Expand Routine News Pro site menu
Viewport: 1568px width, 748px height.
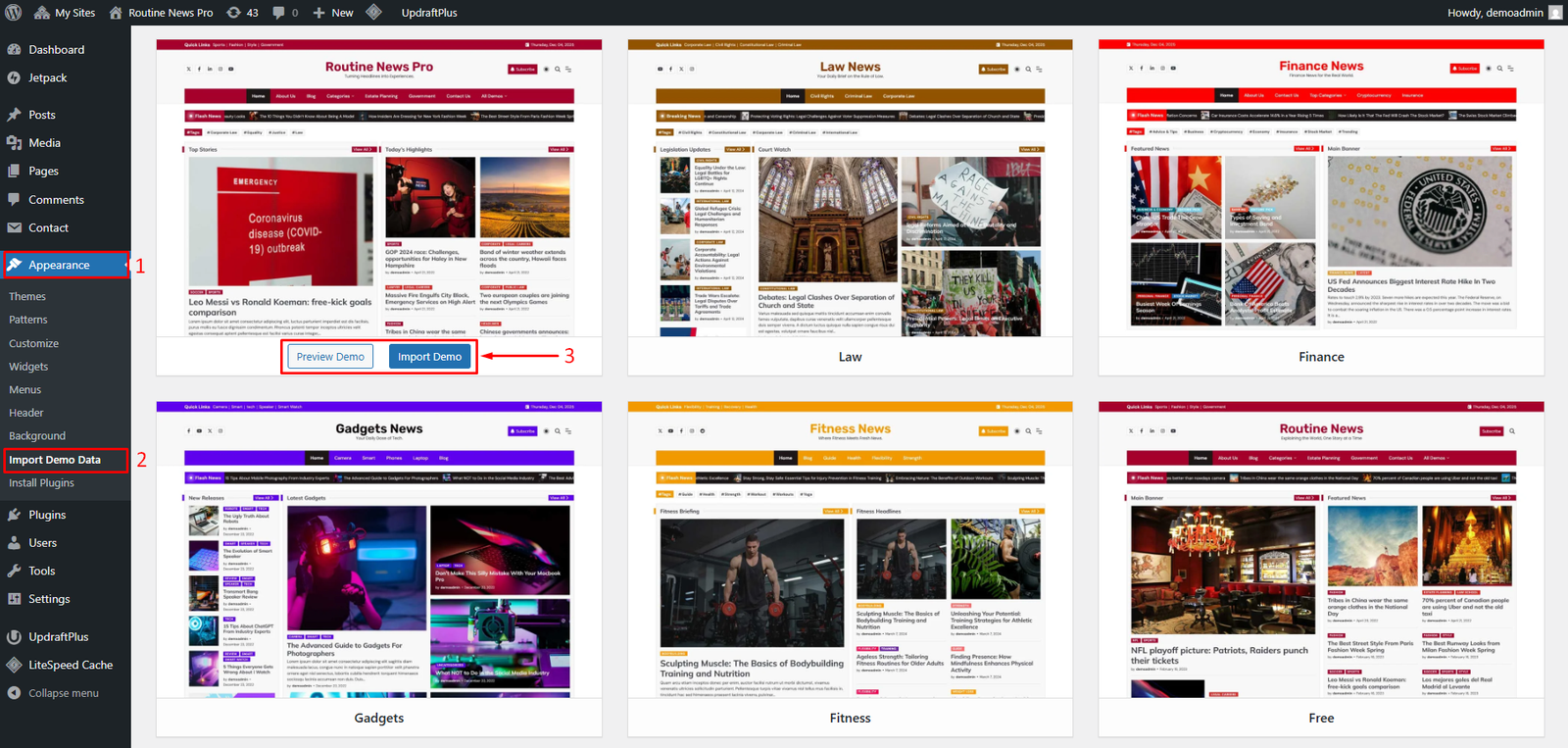[162, 13]
